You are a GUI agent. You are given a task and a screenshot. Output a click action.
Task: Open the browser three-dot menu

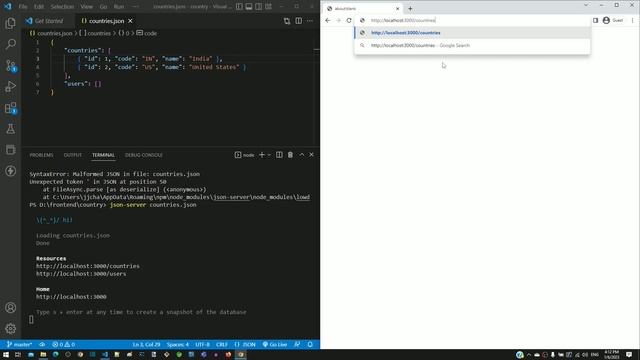click(x=633, y=20)
